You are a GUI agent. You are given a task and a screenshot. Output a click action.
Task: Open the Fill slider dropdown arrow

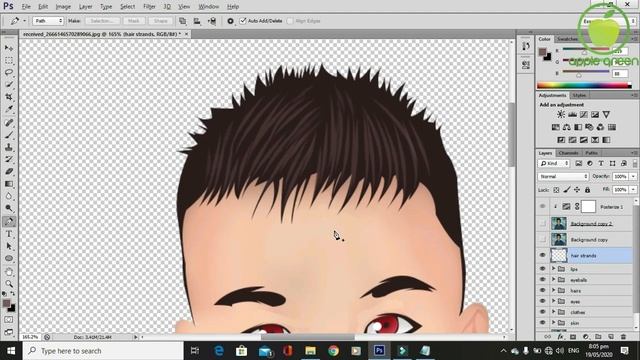point(633,190)
